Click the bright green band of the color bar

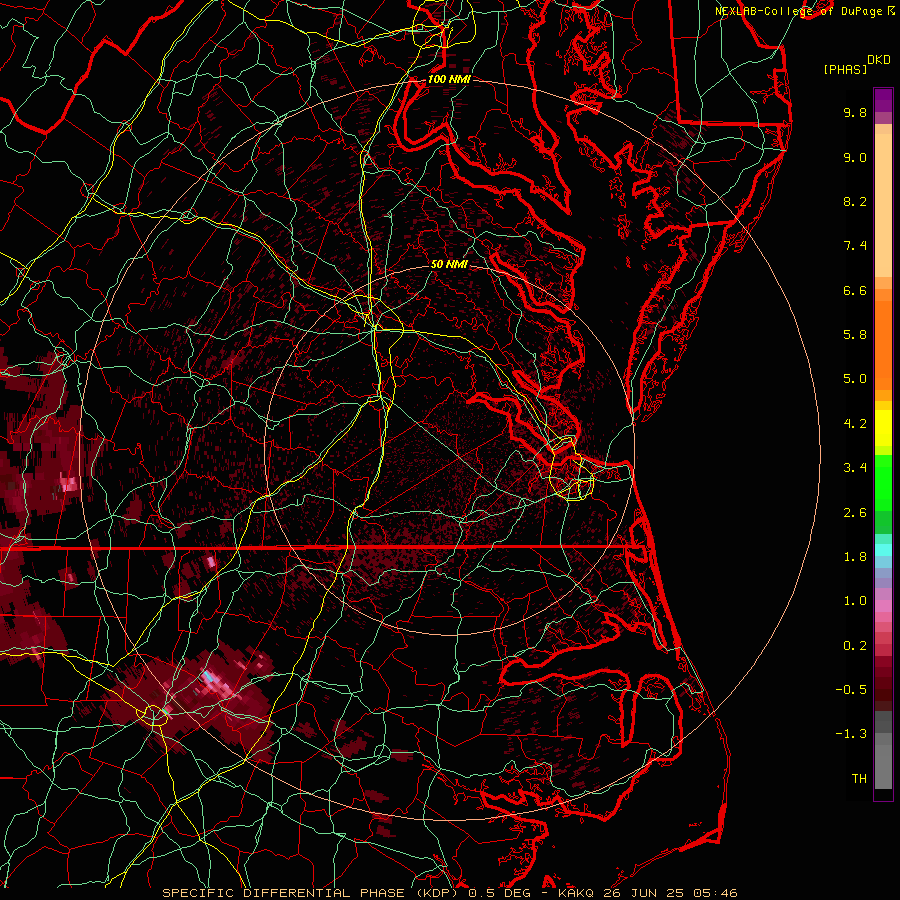(x=883, y=483)
